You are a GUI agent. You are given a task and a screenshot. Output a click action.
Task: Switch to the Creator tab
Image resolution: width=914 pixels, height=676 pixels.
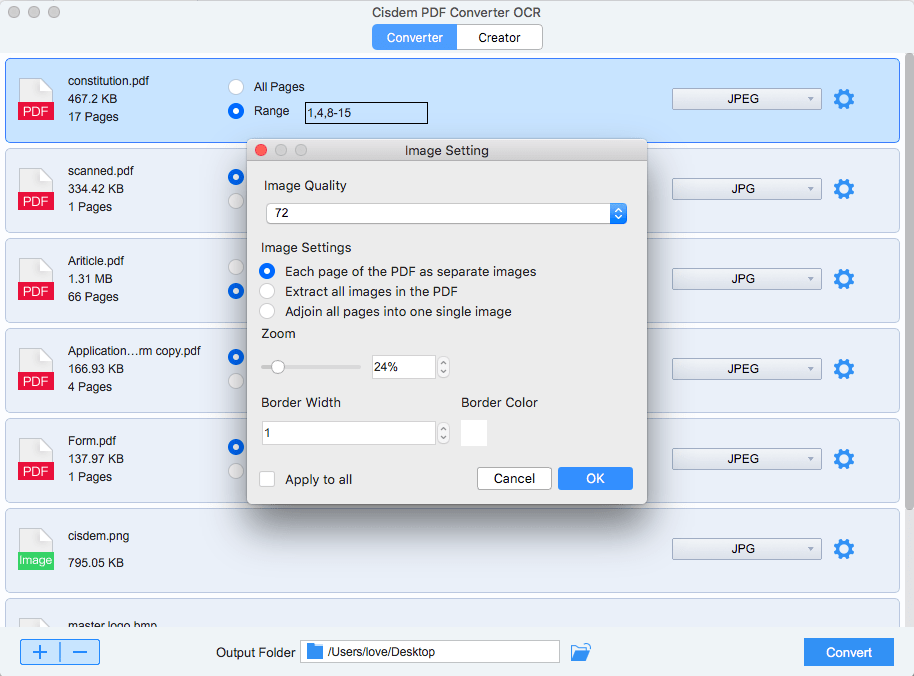(500, 37)
